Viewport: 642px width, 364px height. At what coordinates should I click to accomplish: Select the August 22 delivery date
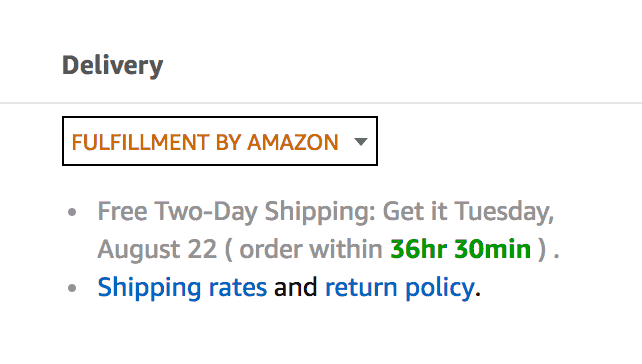click(x=157, y=249)
